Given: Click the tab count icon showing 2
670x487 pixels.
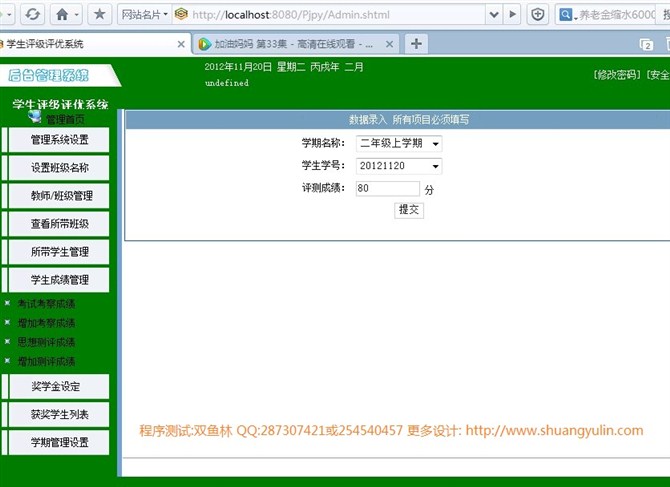Looking at the screenshot, I should (x=646, y=44).
